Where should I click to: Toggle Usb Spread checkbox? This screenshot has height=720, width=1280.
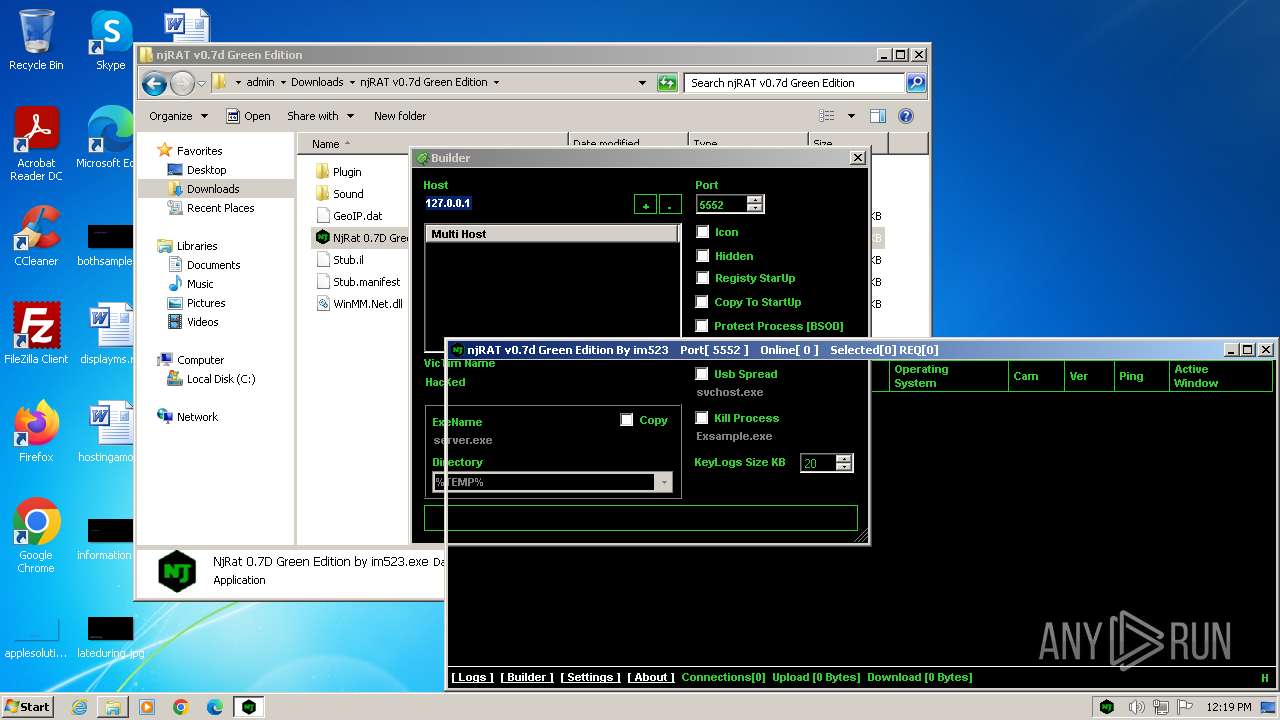[702, 374]
